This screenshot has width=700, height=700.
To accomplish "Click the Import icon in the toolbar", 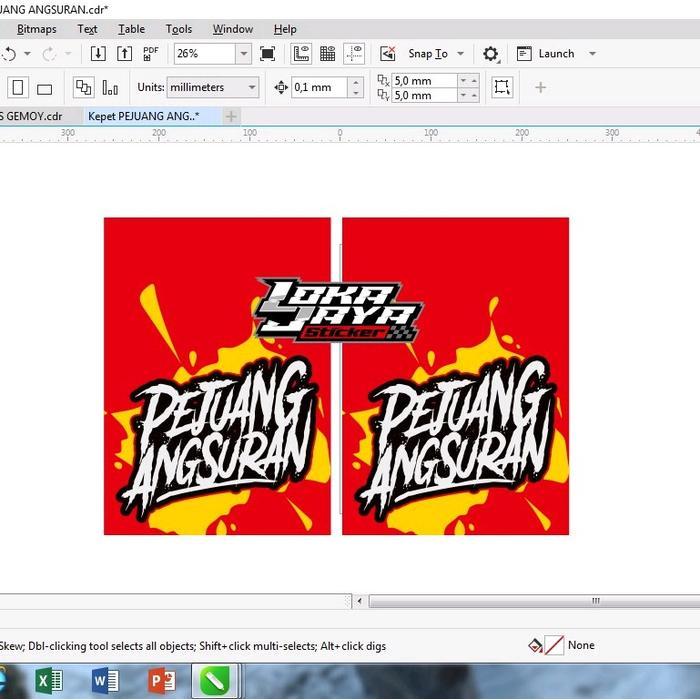I will [98, 54].
